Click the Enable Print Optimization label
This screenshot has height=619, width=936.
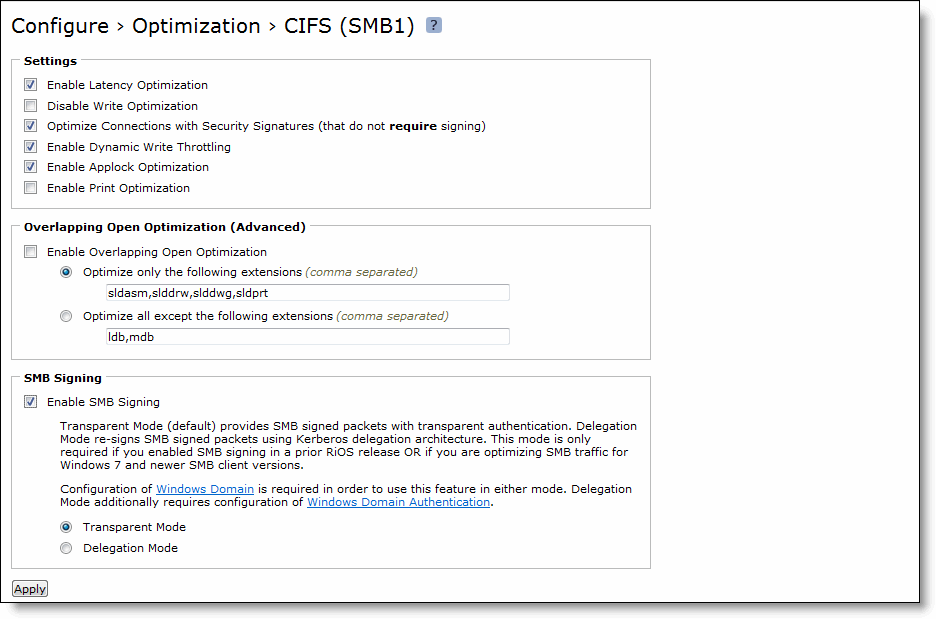click(x=118, y=188)
